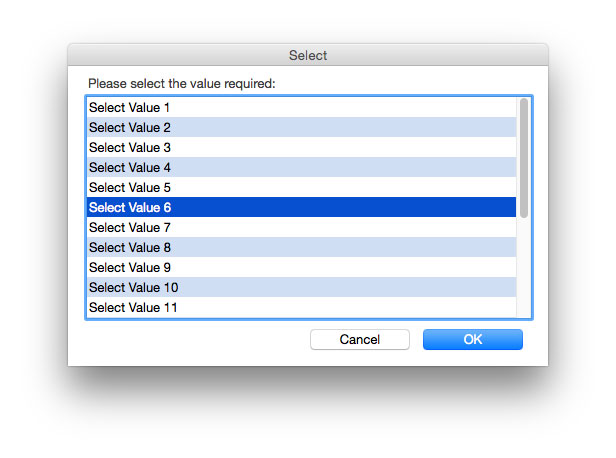Choose the Select Value 7 entry
616x458 pixels.
(301, 227)
